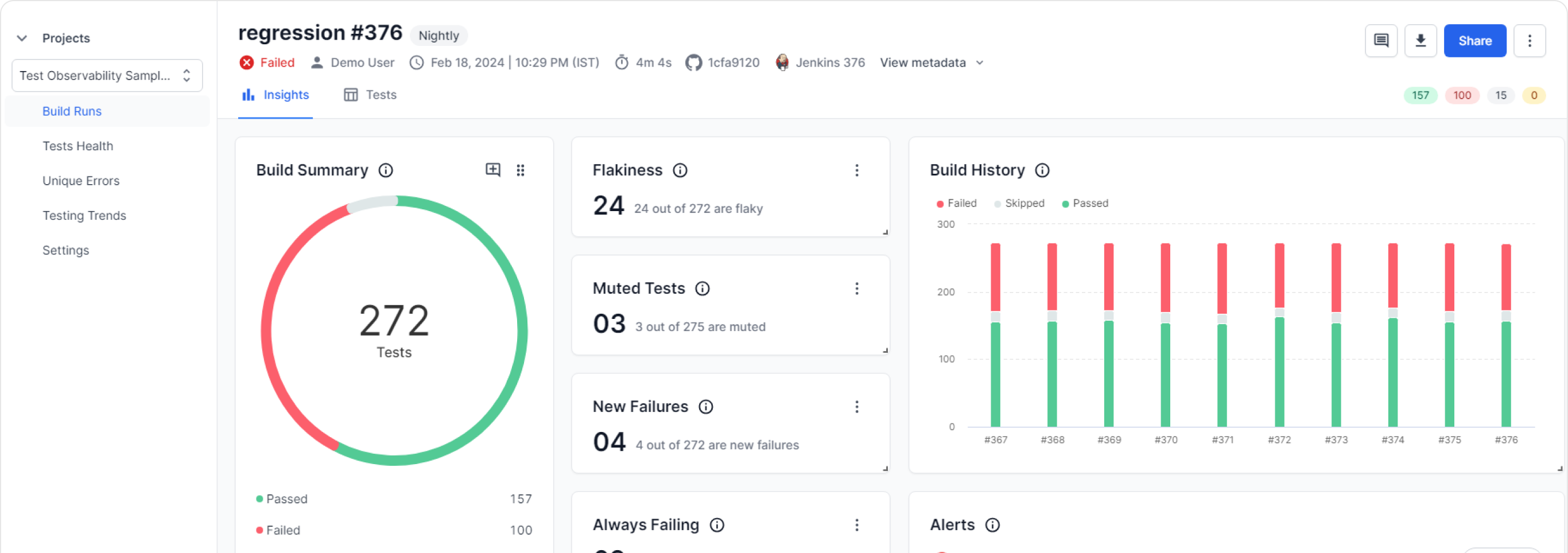Screen dimensions: 1568x553
Task: Click the blue Share button
Action: [1474, 41]
